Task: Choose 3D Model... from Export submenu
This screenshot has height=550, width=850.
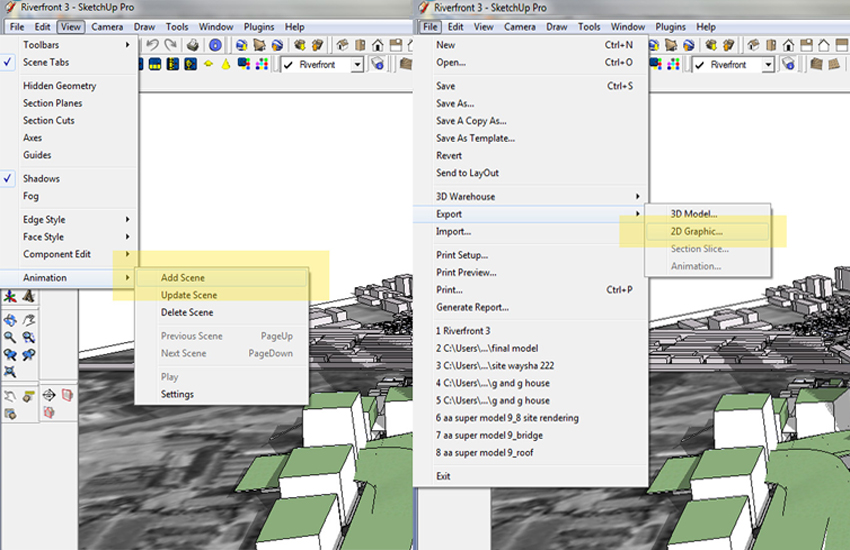Action: [x=707, y=214]
